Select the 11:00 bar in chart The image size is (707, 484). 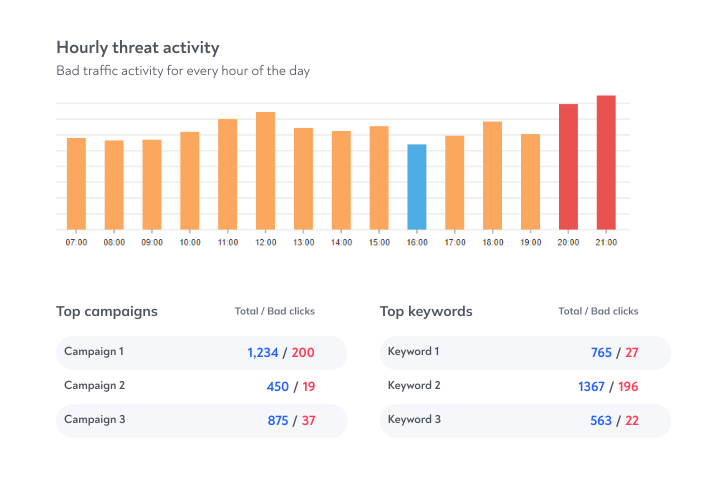(x=228, y=174)
